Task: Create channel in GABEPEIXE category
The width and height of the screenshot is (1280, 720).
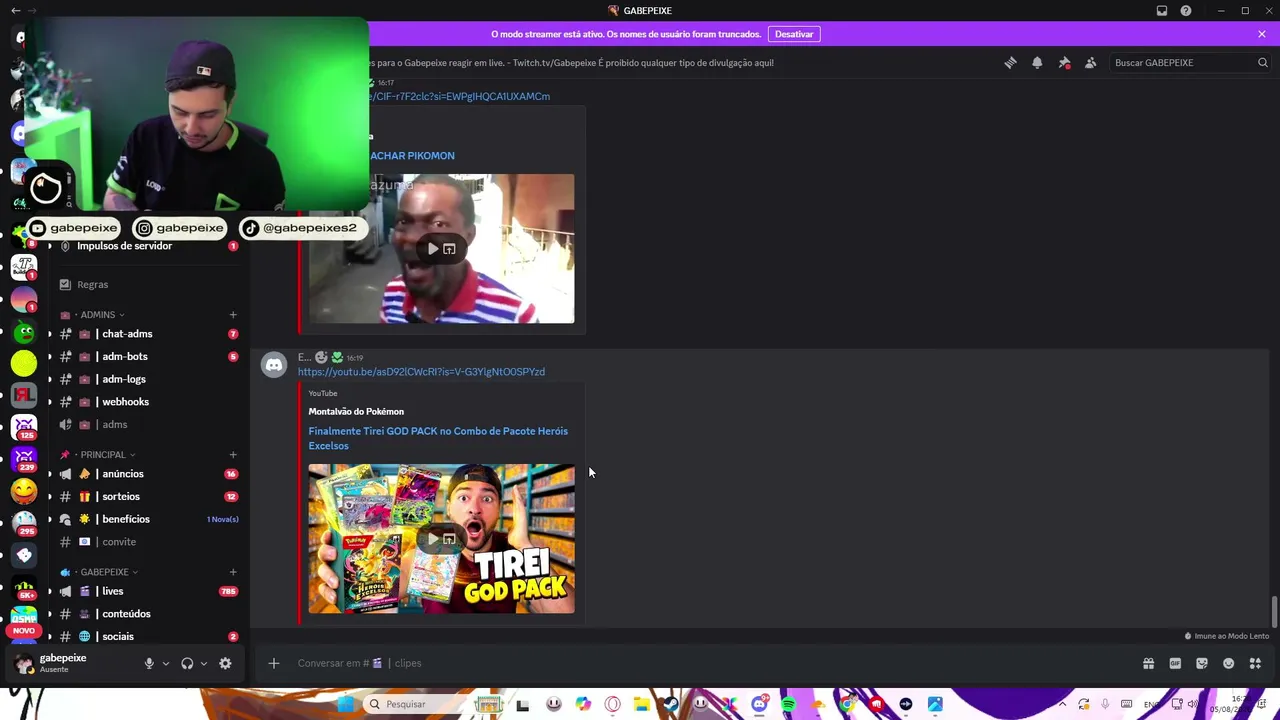Action: (x=233, y=572)
